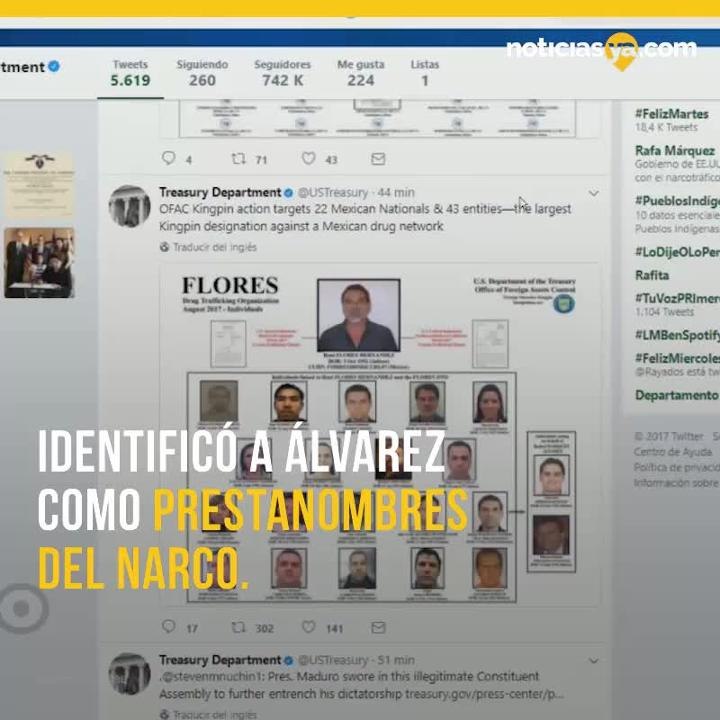Open #FelizMartes trending topic
The height and width of the screenshot is (720, 720).
point(672,114)
